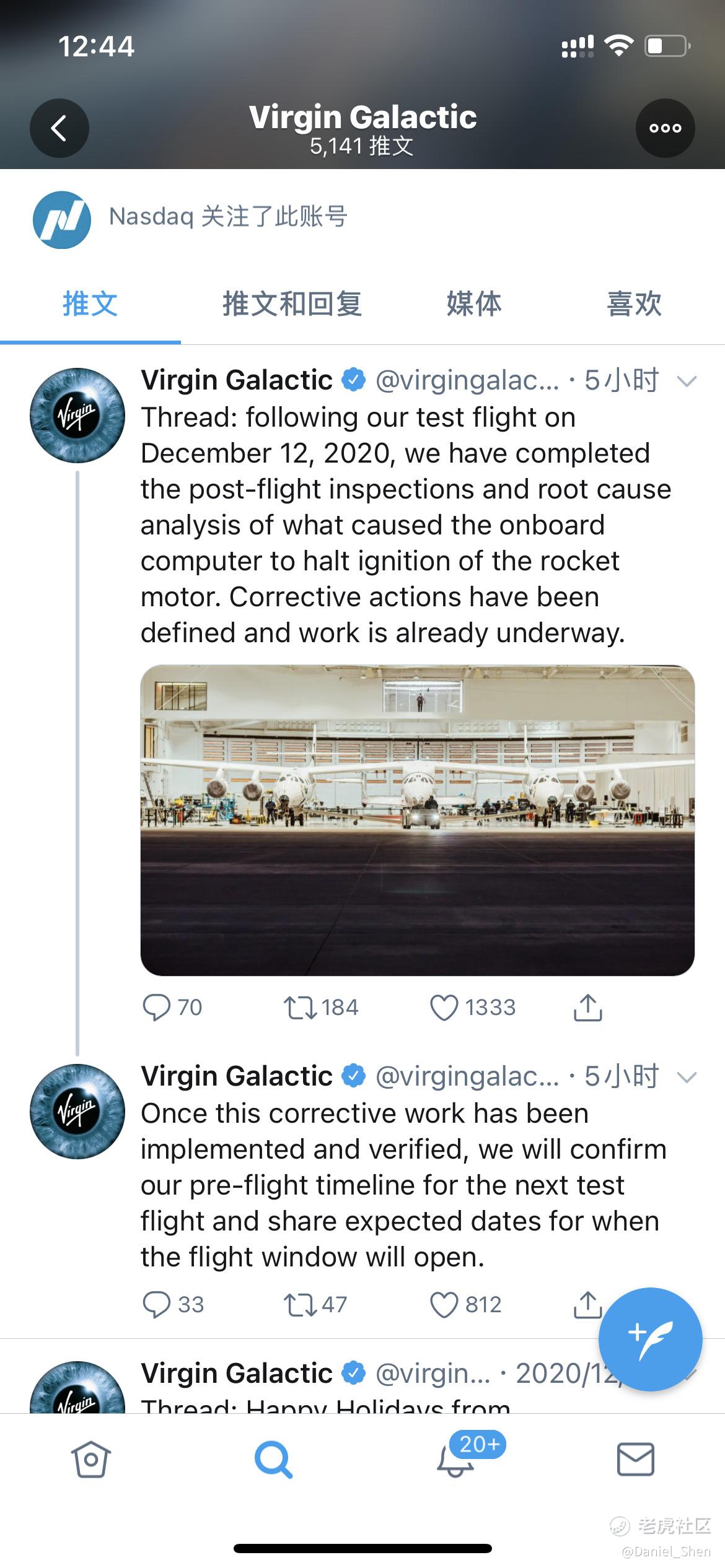Tap the back arrow button
Image resolution: width=725 pixels, height=1568 pixels.
[59, 128]
